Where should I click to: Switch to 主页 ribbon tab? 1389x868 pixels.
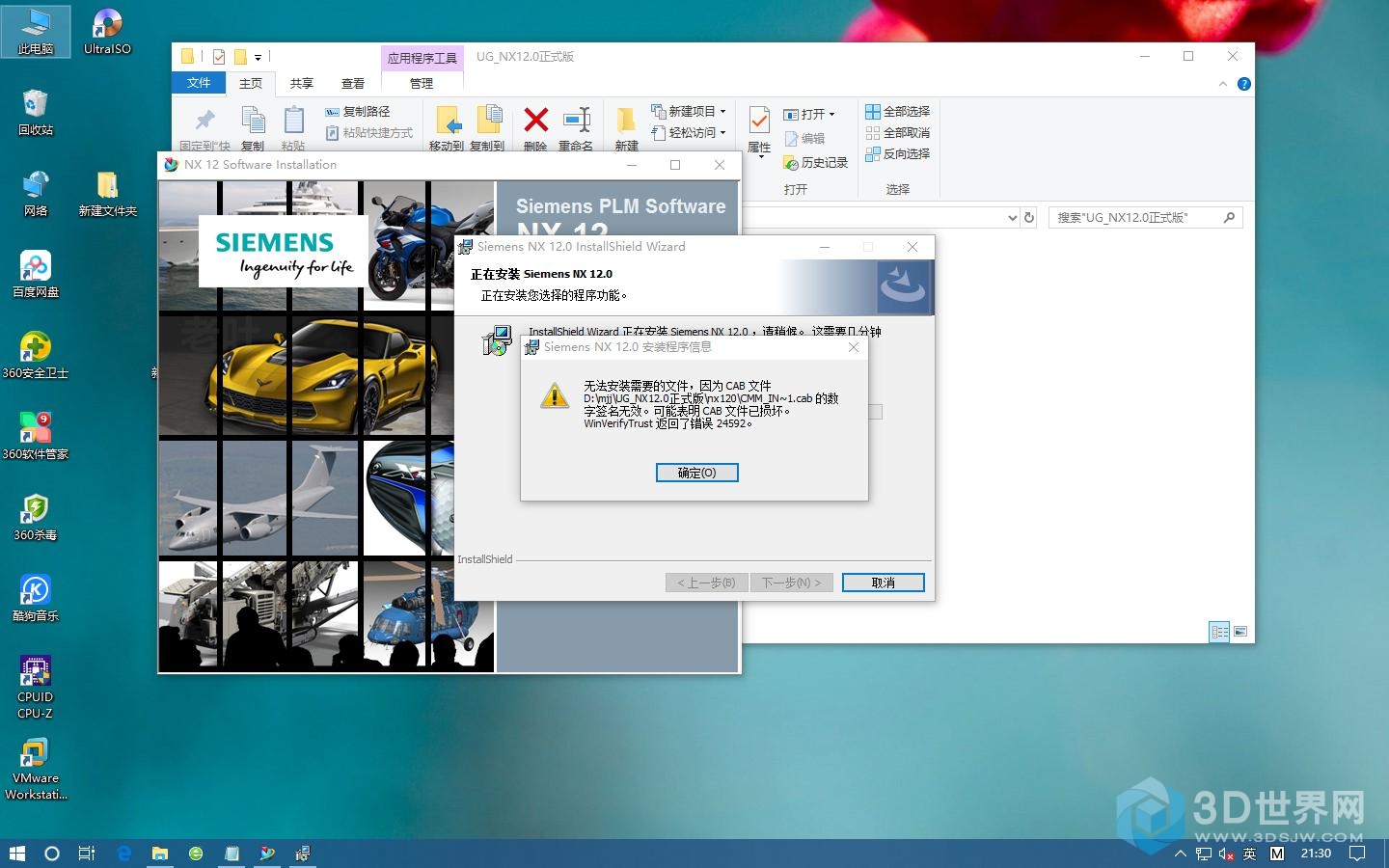pos(251,84)
